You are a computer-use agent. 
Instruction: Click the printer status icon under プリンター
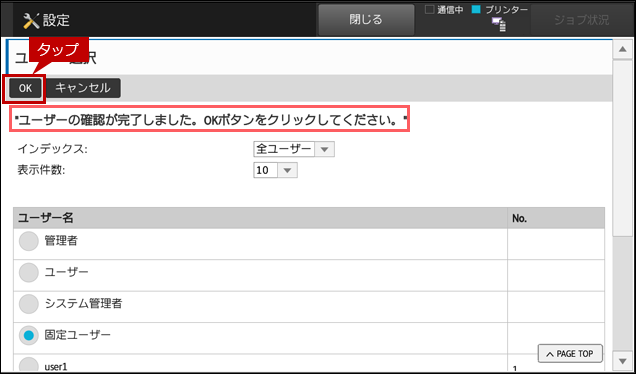(x=499, y=24)
